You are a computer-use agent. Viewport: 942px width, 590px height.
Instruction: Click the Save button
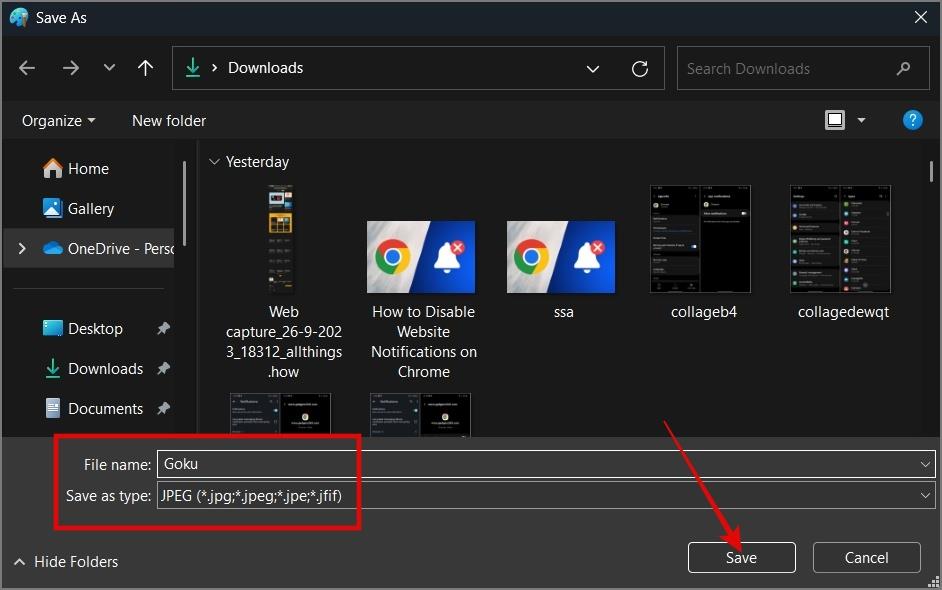click(x=741, y=558)
